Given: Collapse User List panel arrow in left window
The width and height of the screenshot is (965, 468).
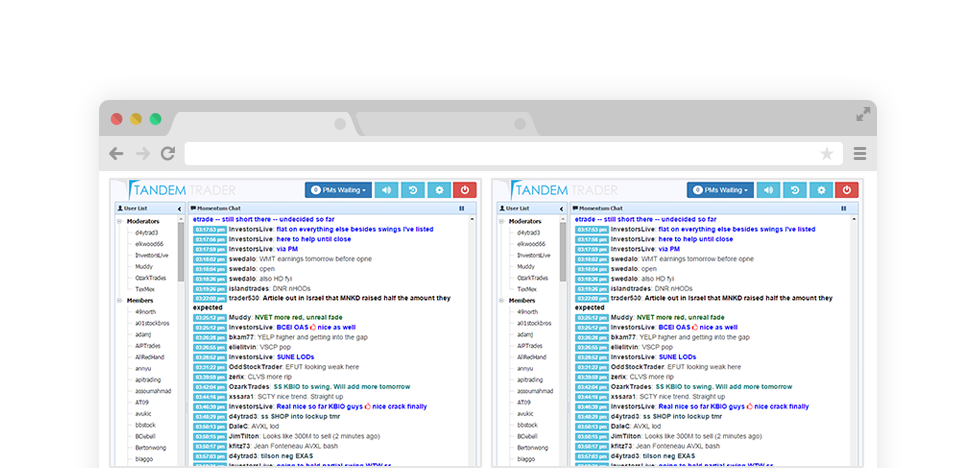Looking at the screenshot, I should 180,209.
